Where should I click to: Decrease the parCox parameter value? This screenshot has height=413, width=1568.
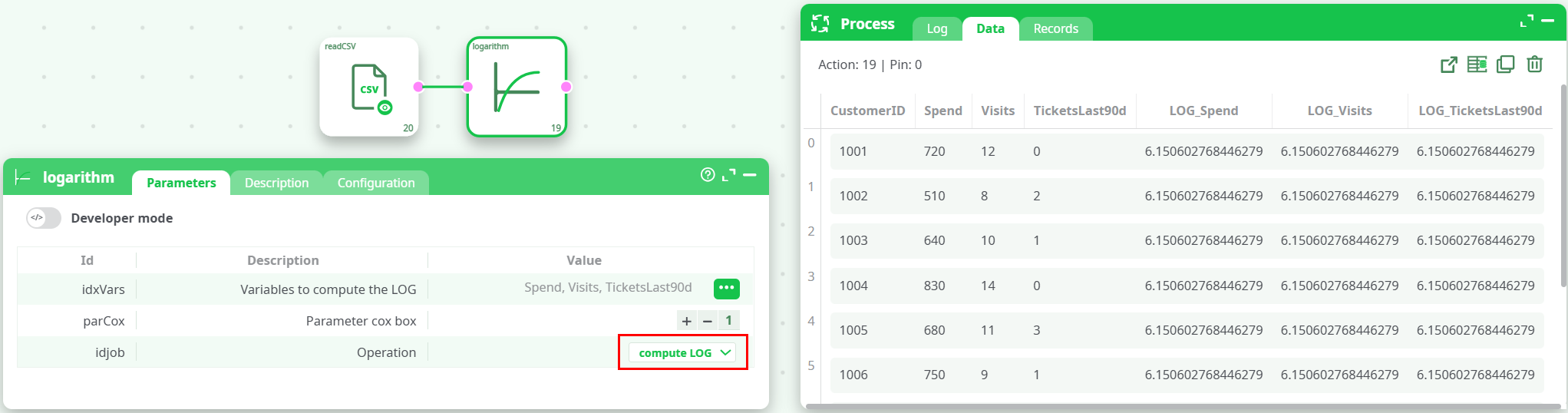click(708, 321)
